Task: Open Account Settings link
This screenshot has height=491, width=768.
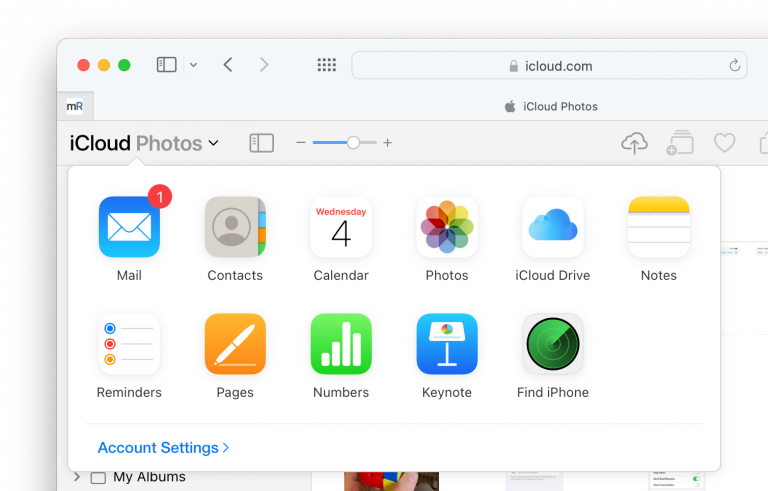Action: tap(163, 447)
